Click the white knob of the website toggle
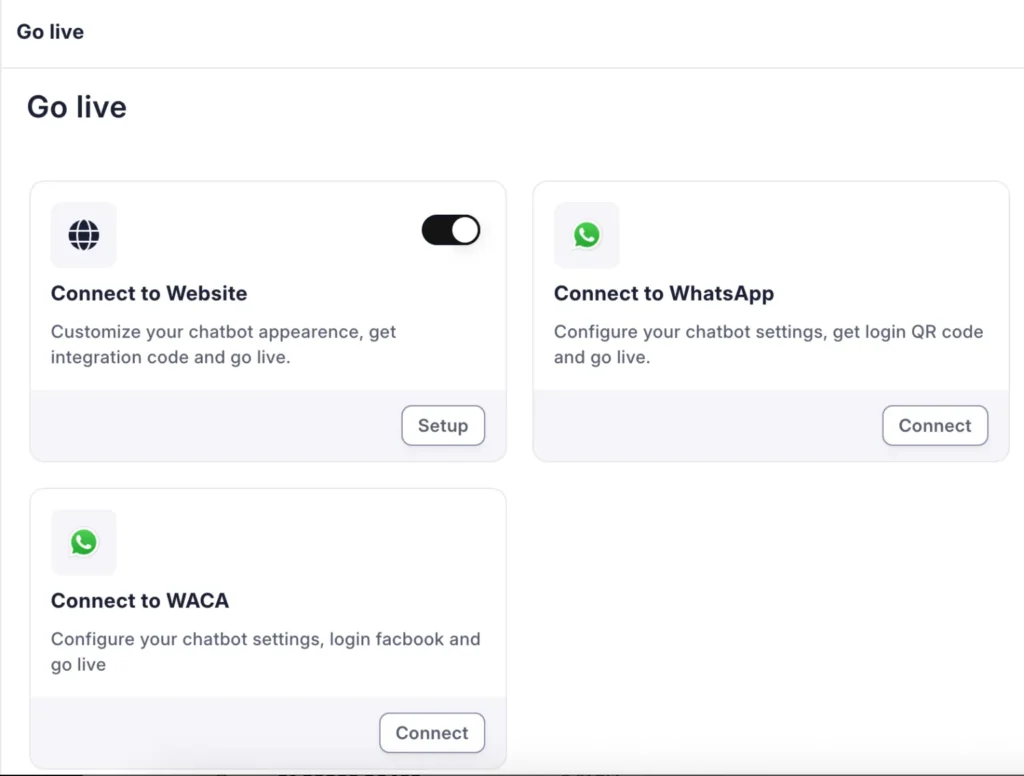 point(465,230)
